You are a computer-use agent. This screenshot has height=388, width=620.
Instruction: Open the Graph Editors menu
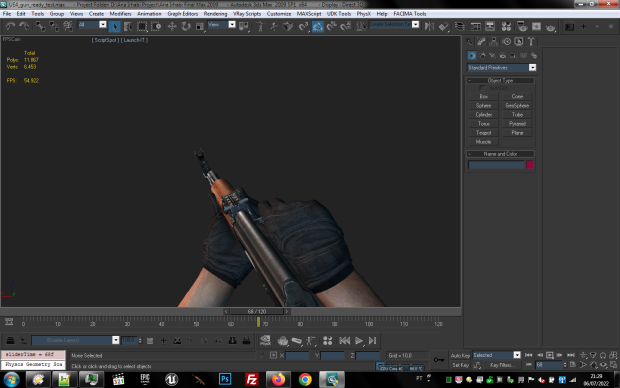click(182, 14)
